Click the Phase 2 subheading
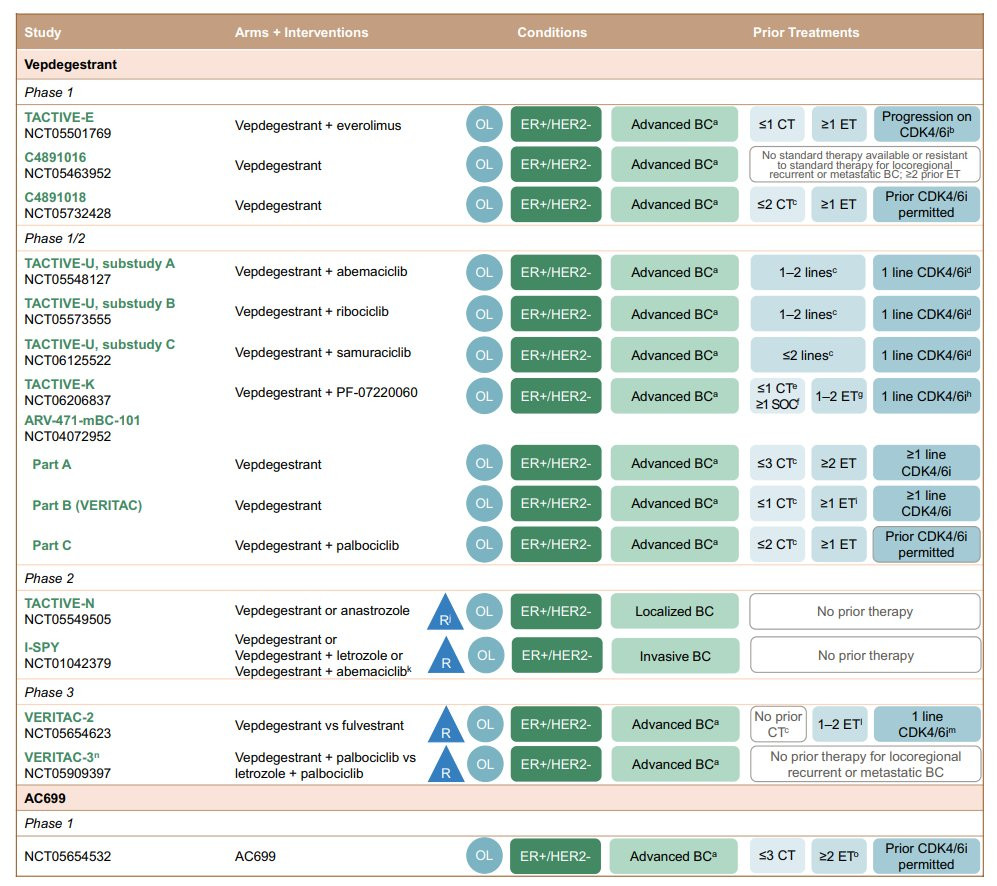Screen dimensions: 997x886 (x=49, y=578)
